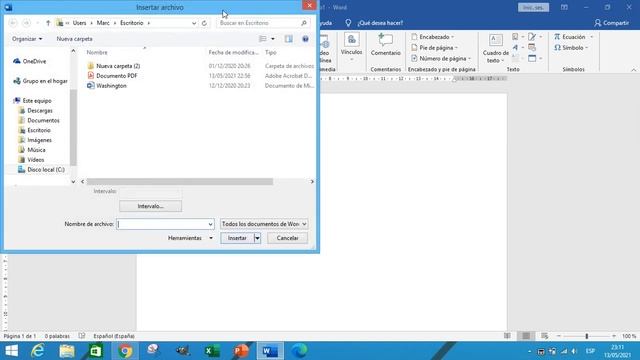The image size is (640, 360).
Task: Click the search magnifier in Buscar field
Action: (304, 23)
